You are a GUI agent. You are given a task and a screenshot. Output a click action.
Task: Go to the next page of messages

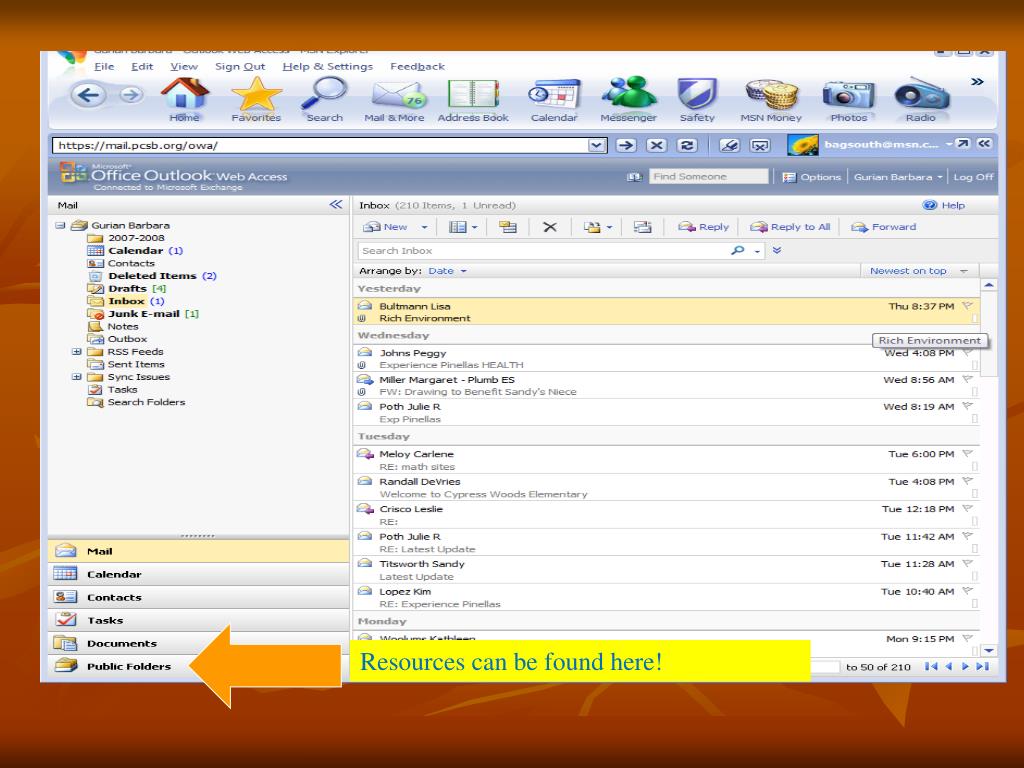point(965,667)
